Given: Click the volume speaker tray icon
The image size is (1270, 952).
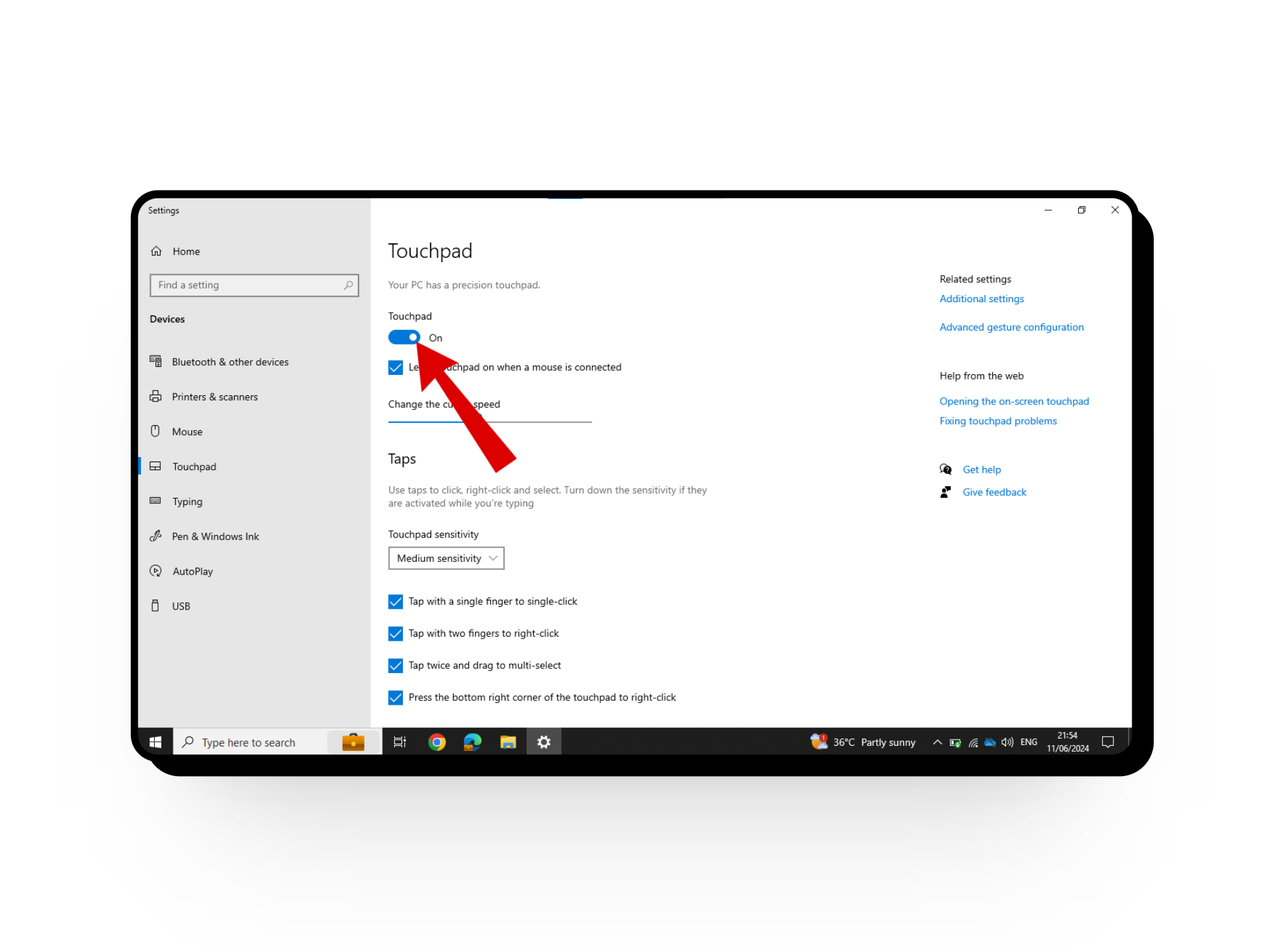Looking at the screenshot, I should 1007,742.
